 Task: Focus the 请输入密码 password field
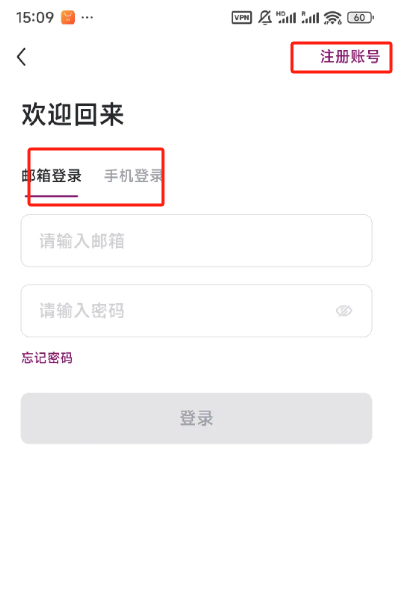tap(196, 311)
